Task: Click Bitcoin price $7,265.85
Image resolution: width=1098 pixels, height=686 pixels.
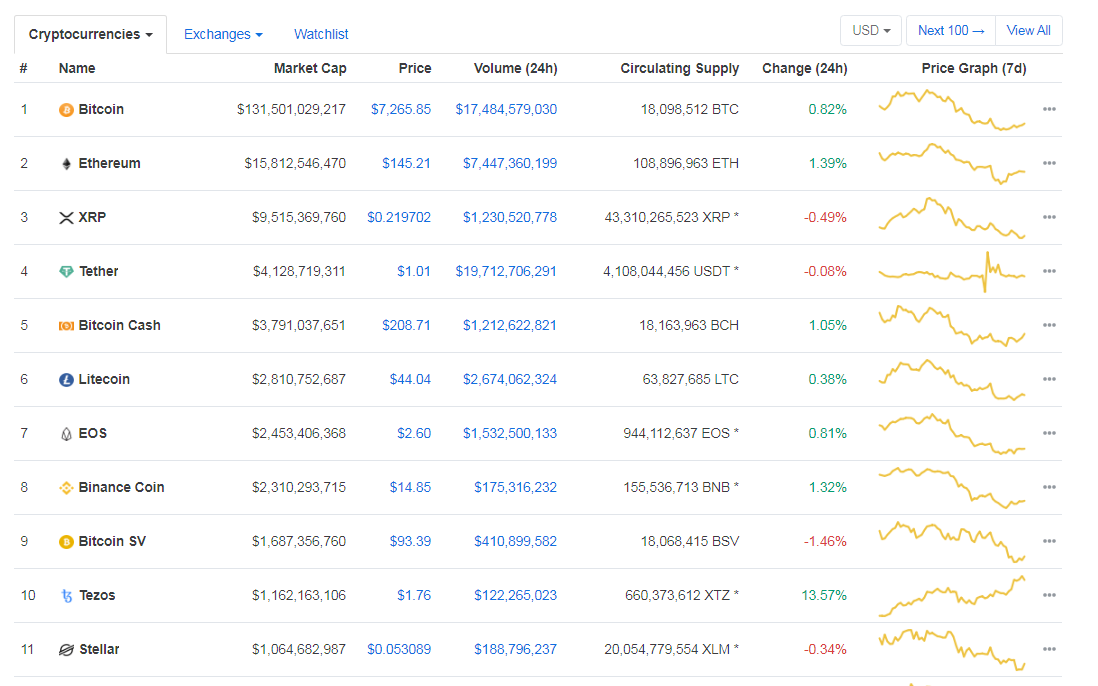Action: point(401,109)
